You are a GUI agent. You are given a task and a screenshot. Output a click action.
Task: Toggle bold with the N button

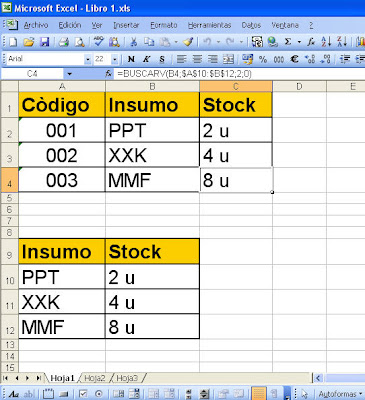(x=131, y=59)
